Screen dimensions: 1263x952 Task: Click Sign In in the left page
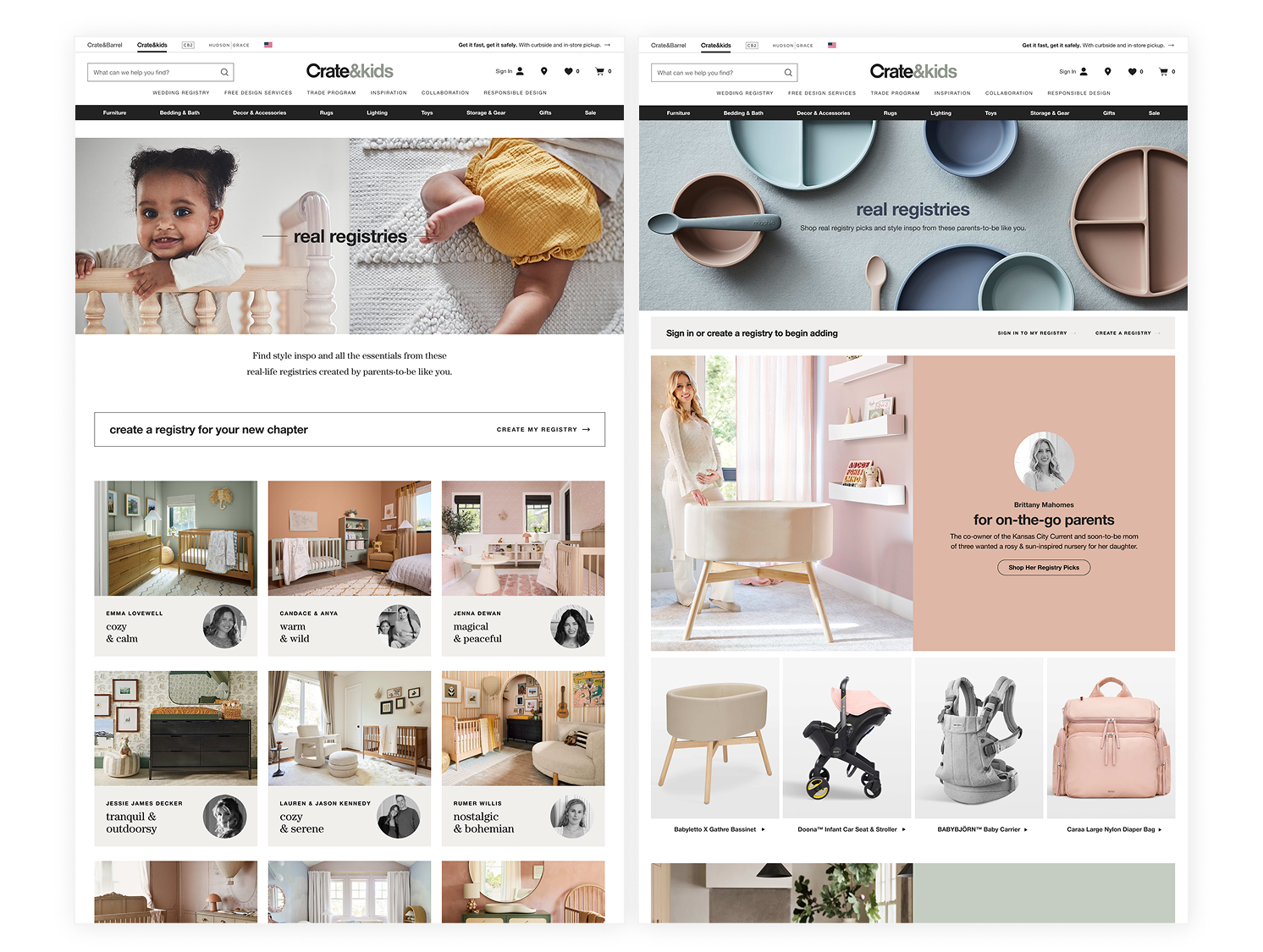(x=504, y=71)
